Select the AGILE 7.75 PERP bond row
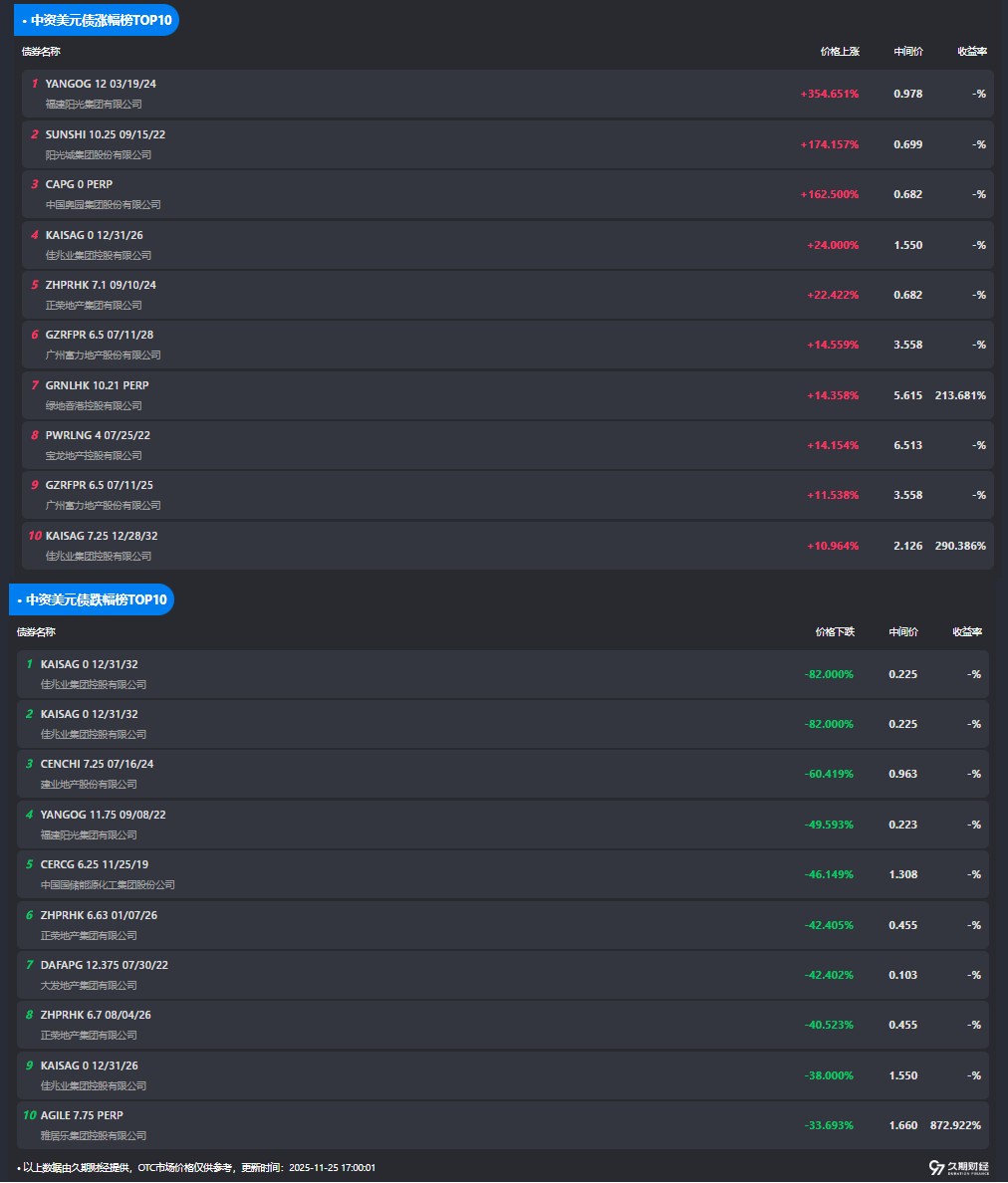 click(398, 1125)
